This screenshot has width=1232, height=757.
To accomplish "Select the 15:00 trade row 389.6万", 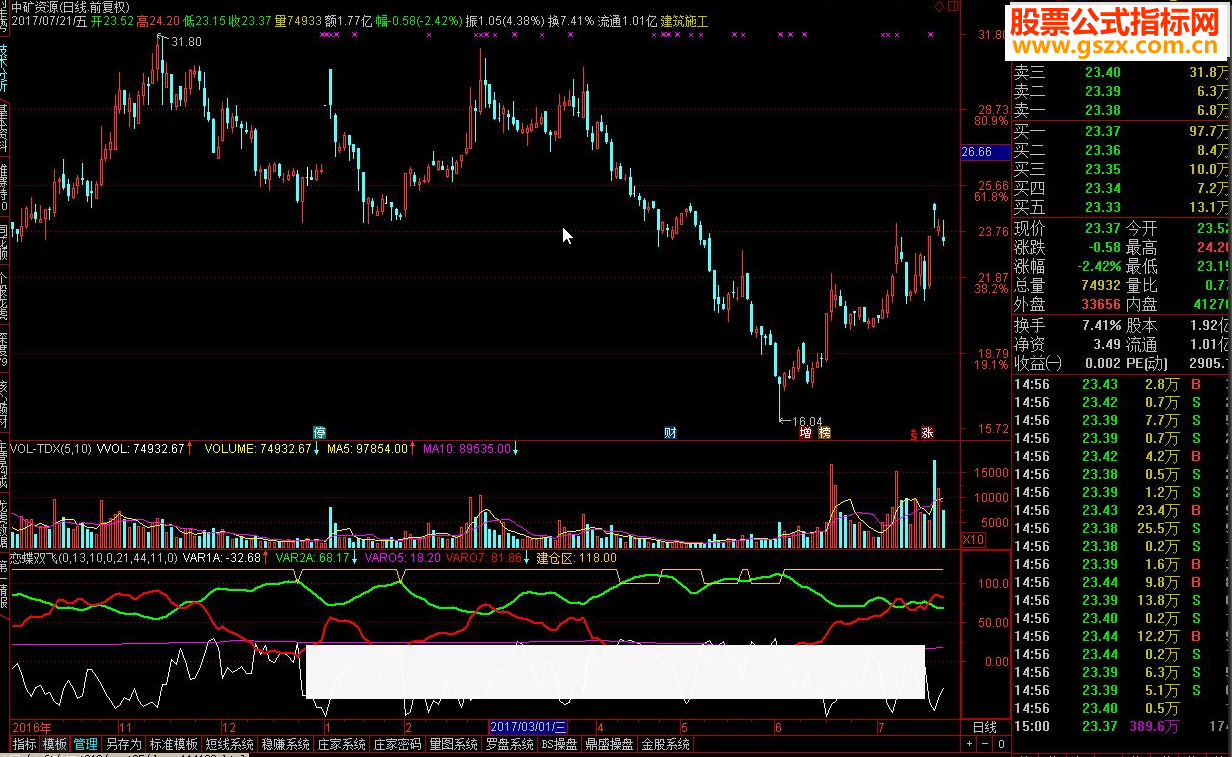I will (1121, 727).
